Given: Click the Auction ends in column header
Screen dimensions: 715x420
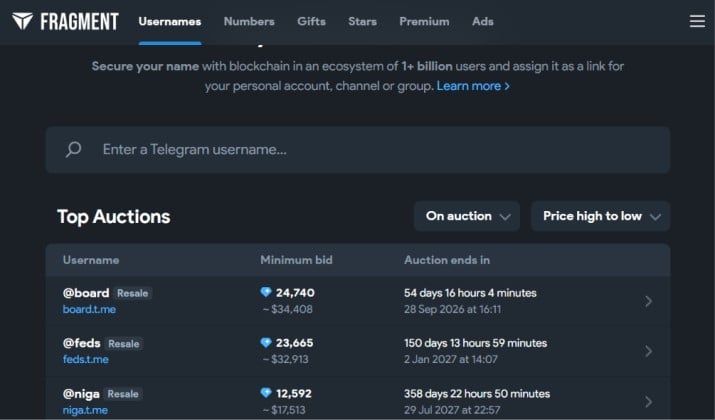Looking at the screenshot, I should (x=447, y=260).
